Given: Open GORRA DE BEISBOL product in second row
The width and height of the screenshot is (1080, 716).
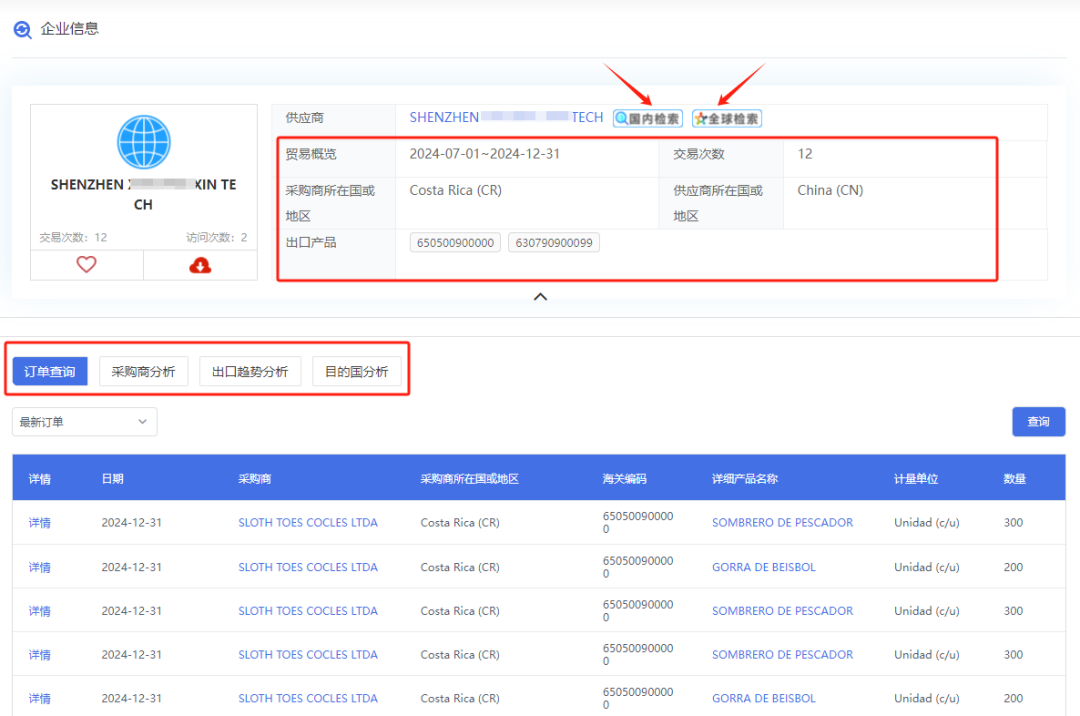Looking at the screenshot, I should click(x=764, y=567).
